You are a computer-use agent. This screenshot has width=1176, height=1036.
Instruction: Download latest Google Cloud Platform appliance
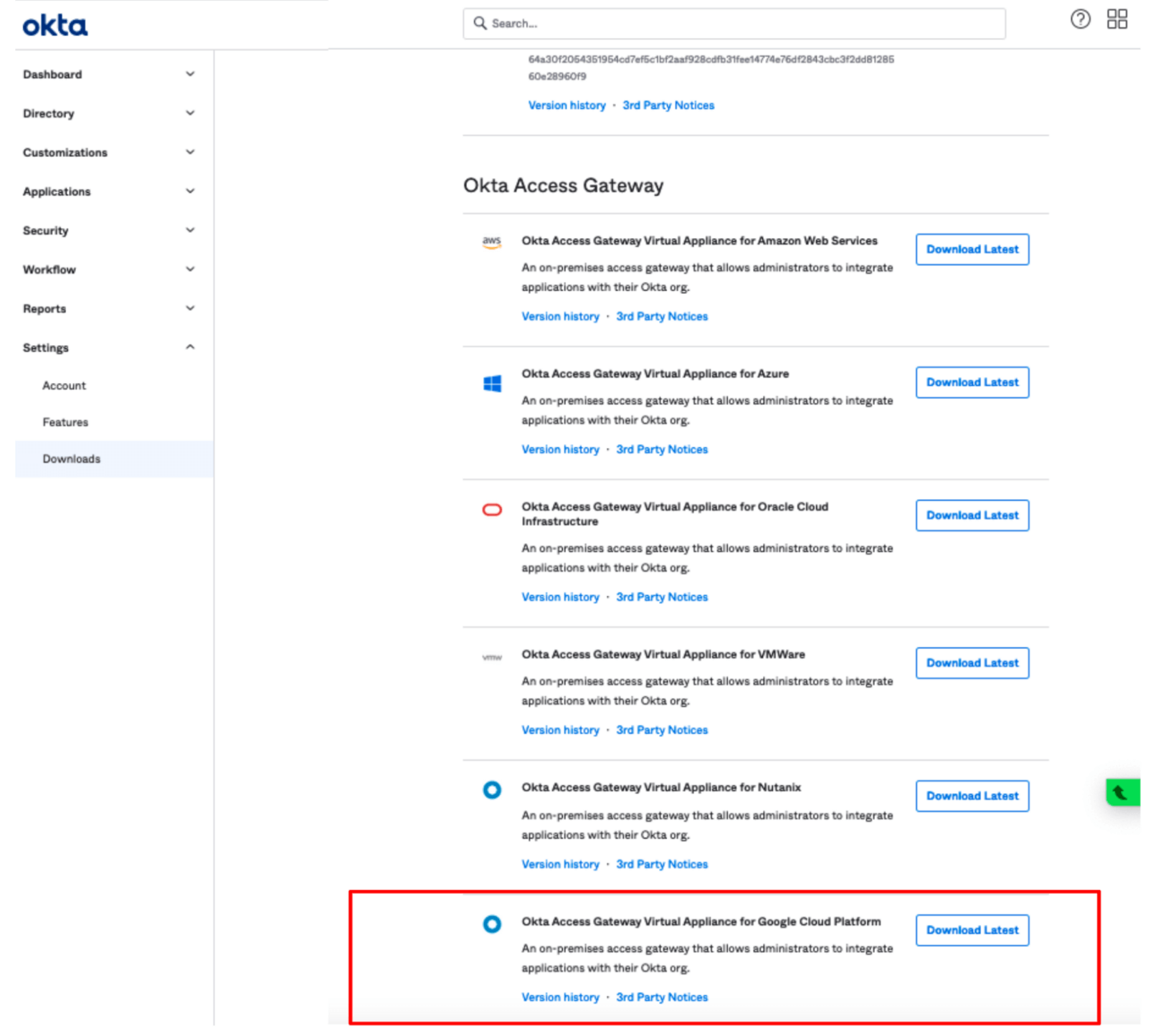click(972, 930)
